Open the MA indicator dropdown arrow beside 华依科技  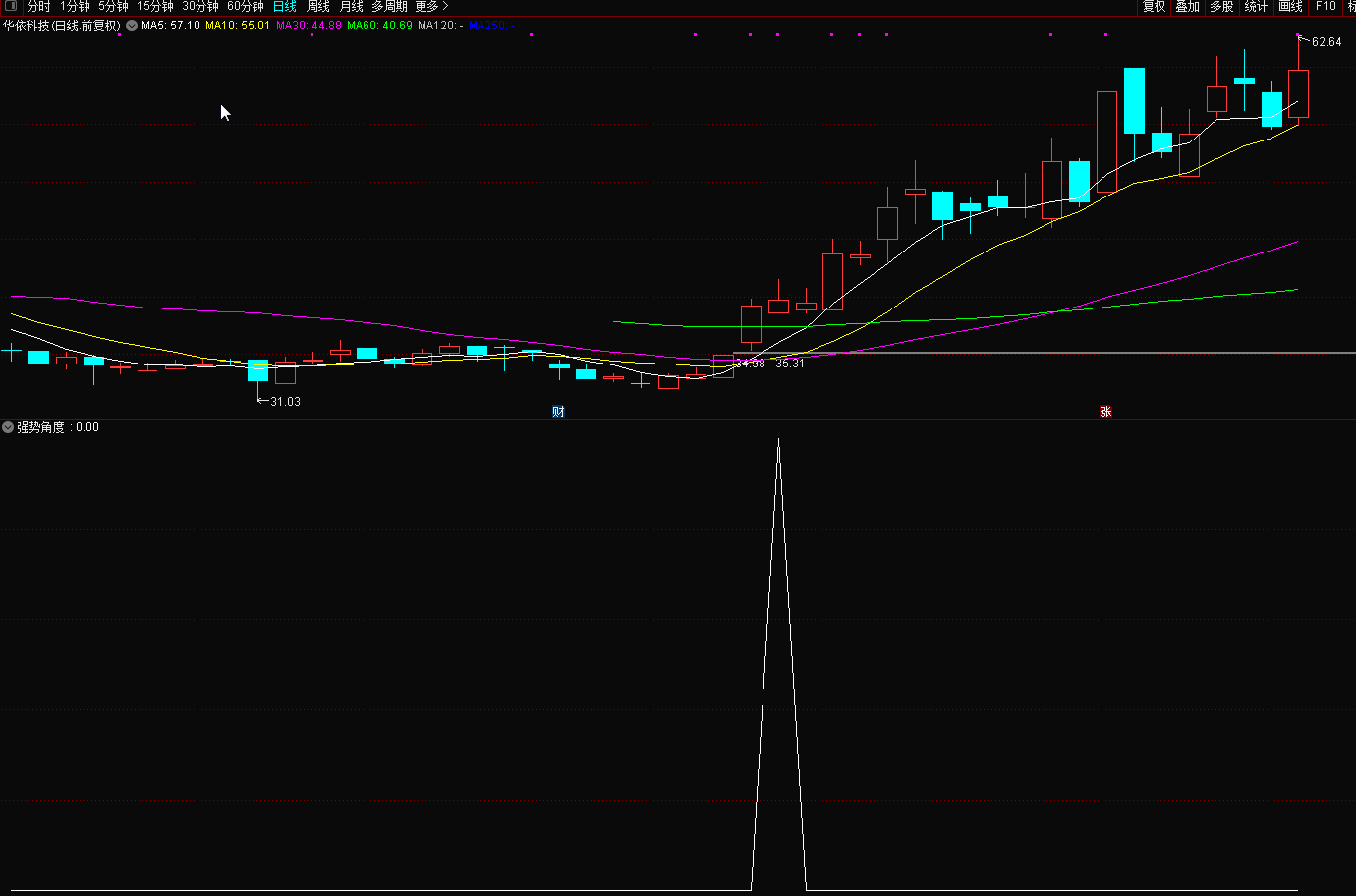132,26
